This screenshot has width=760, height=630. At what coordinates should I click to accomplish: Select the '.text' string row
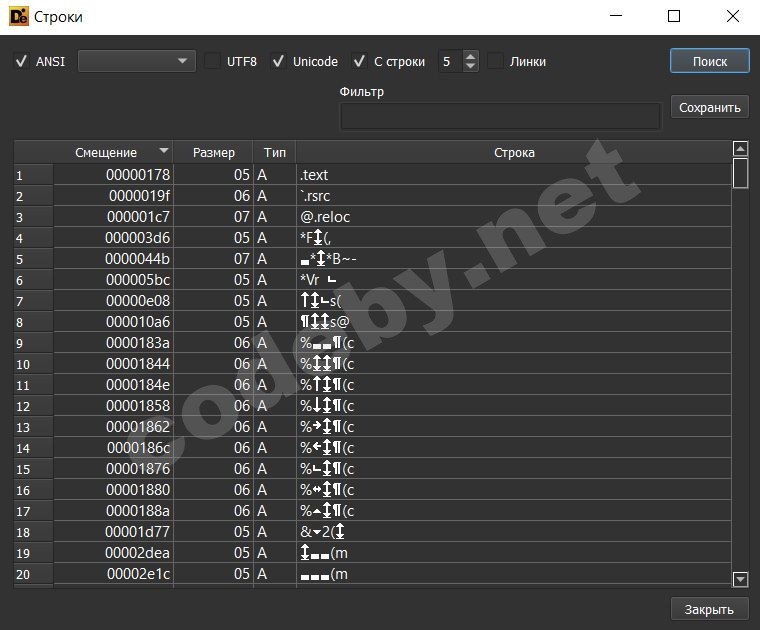372,174
